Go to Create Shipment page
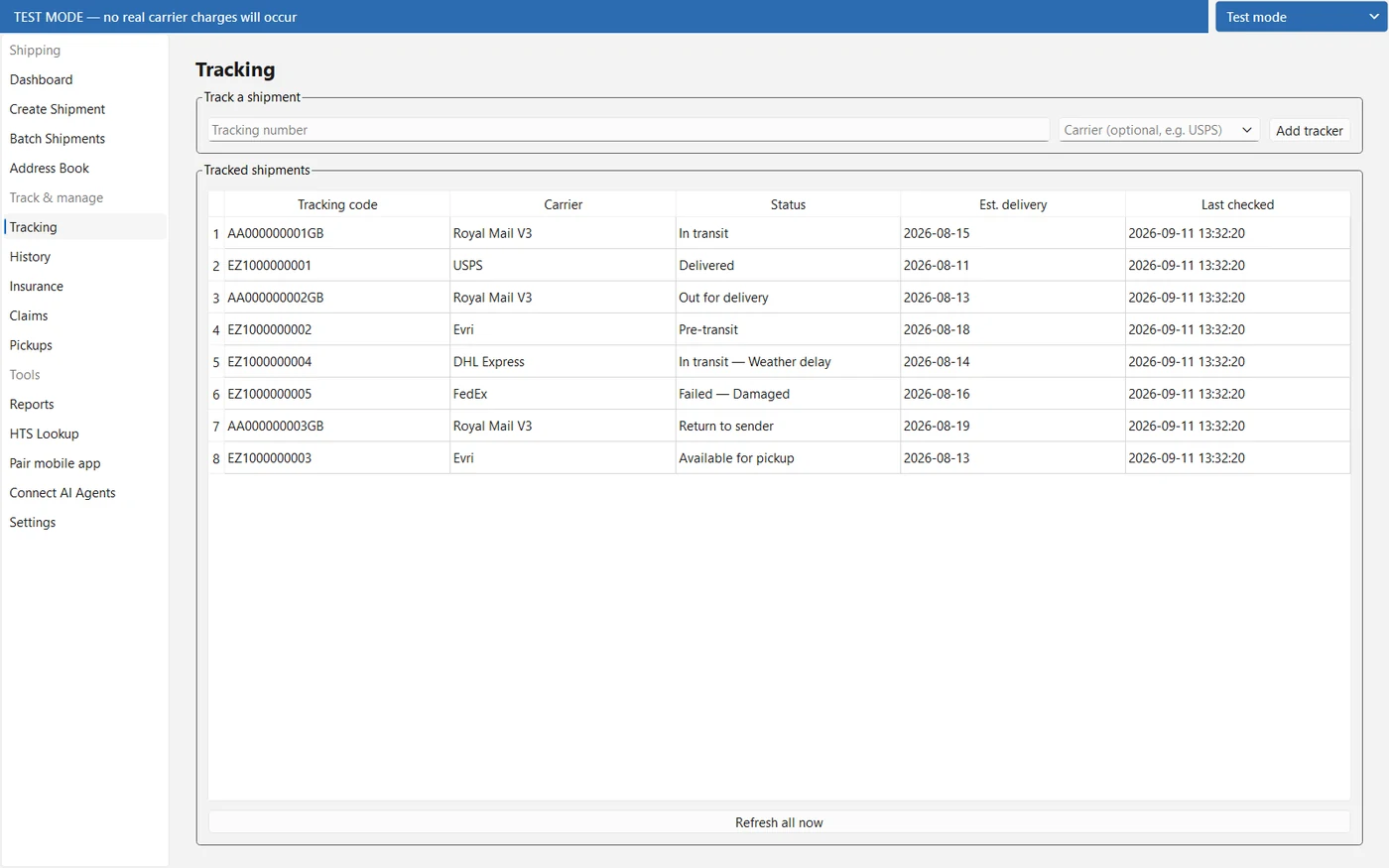The height and width of the screenshot is (868, 1389). (x=84, y=109)
